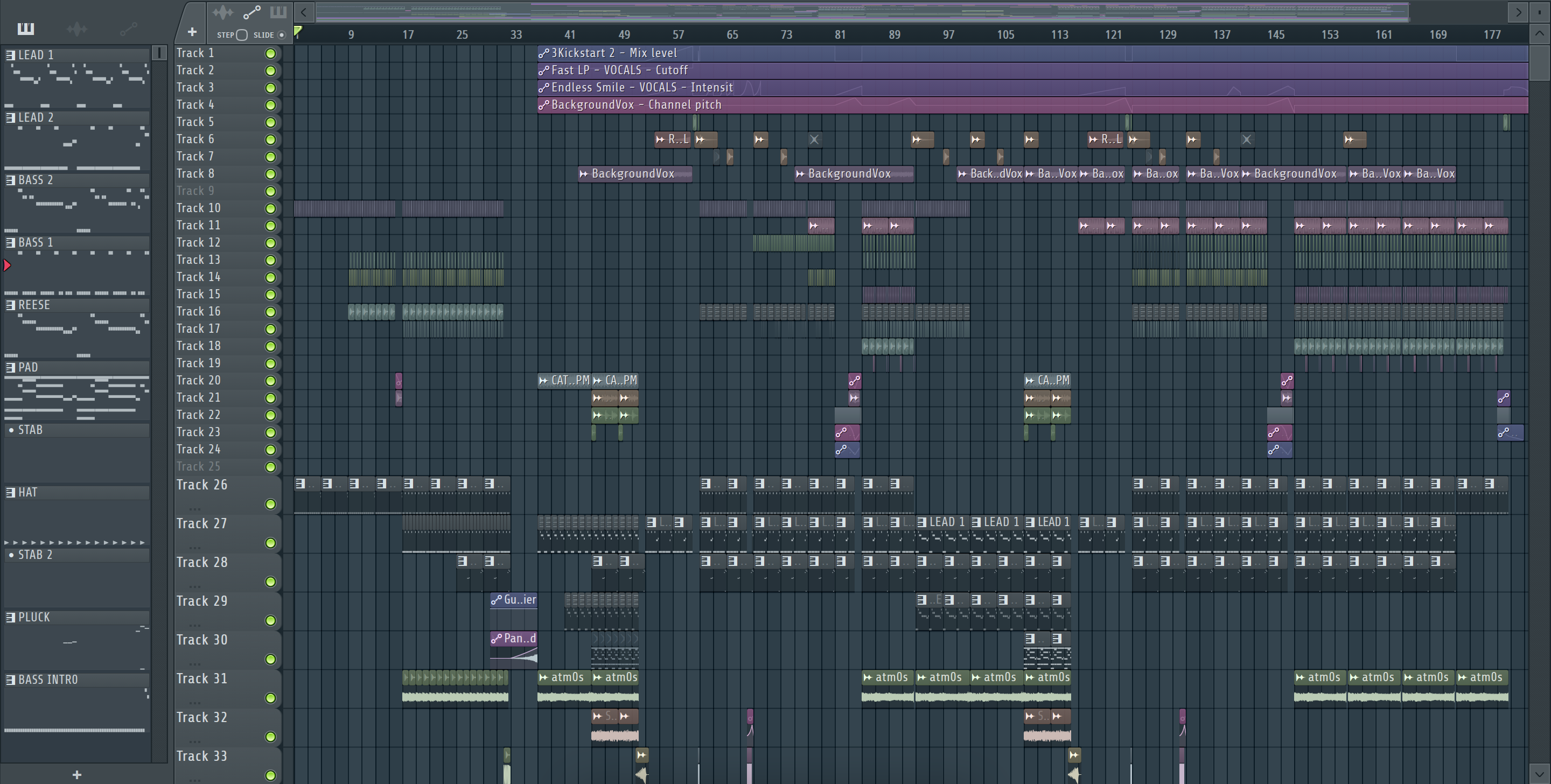Select first BackgroundVox audio clip on Track 8
The height and width of the screenshot is (784, 1551).
[x=635, y=174]
